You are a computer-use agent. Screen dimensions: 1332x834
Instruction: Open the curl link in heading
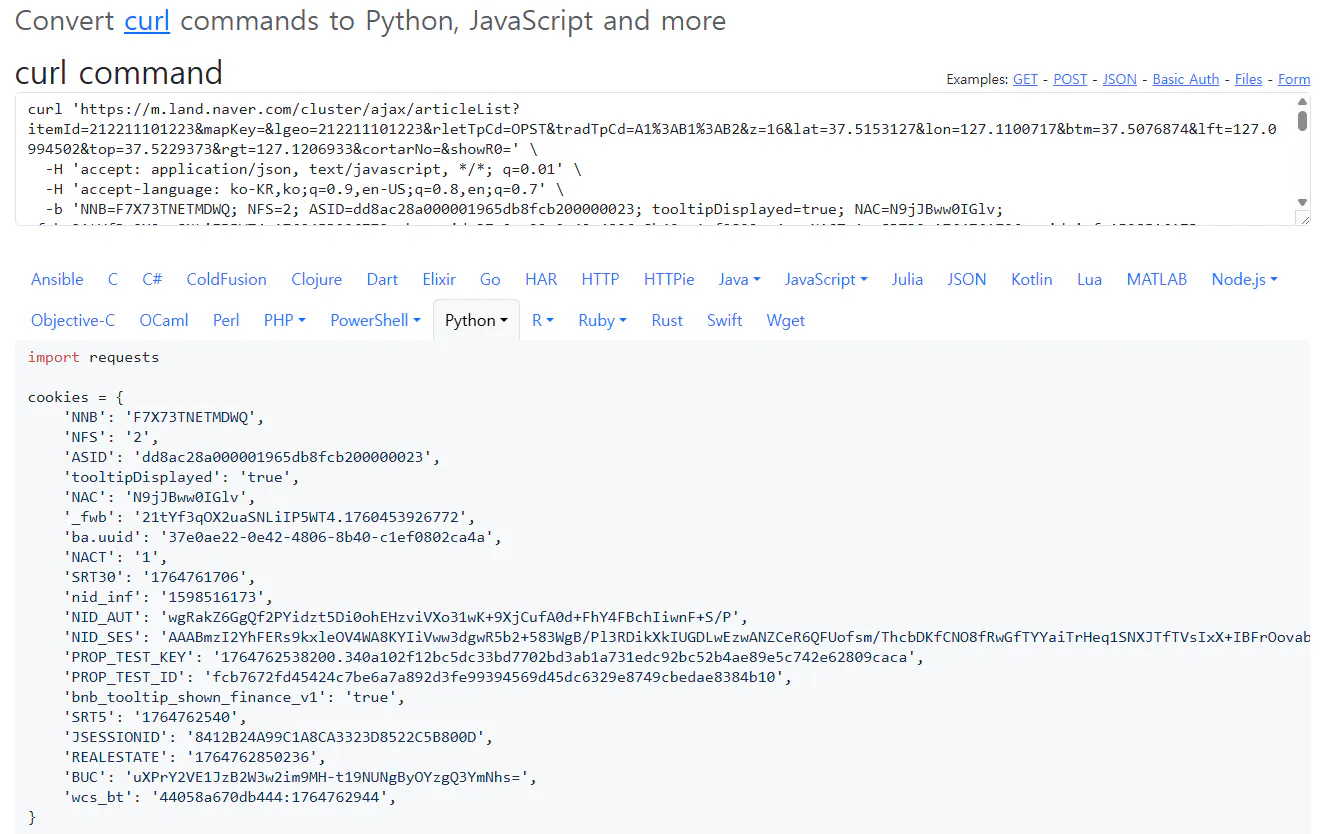click(147, 20)
